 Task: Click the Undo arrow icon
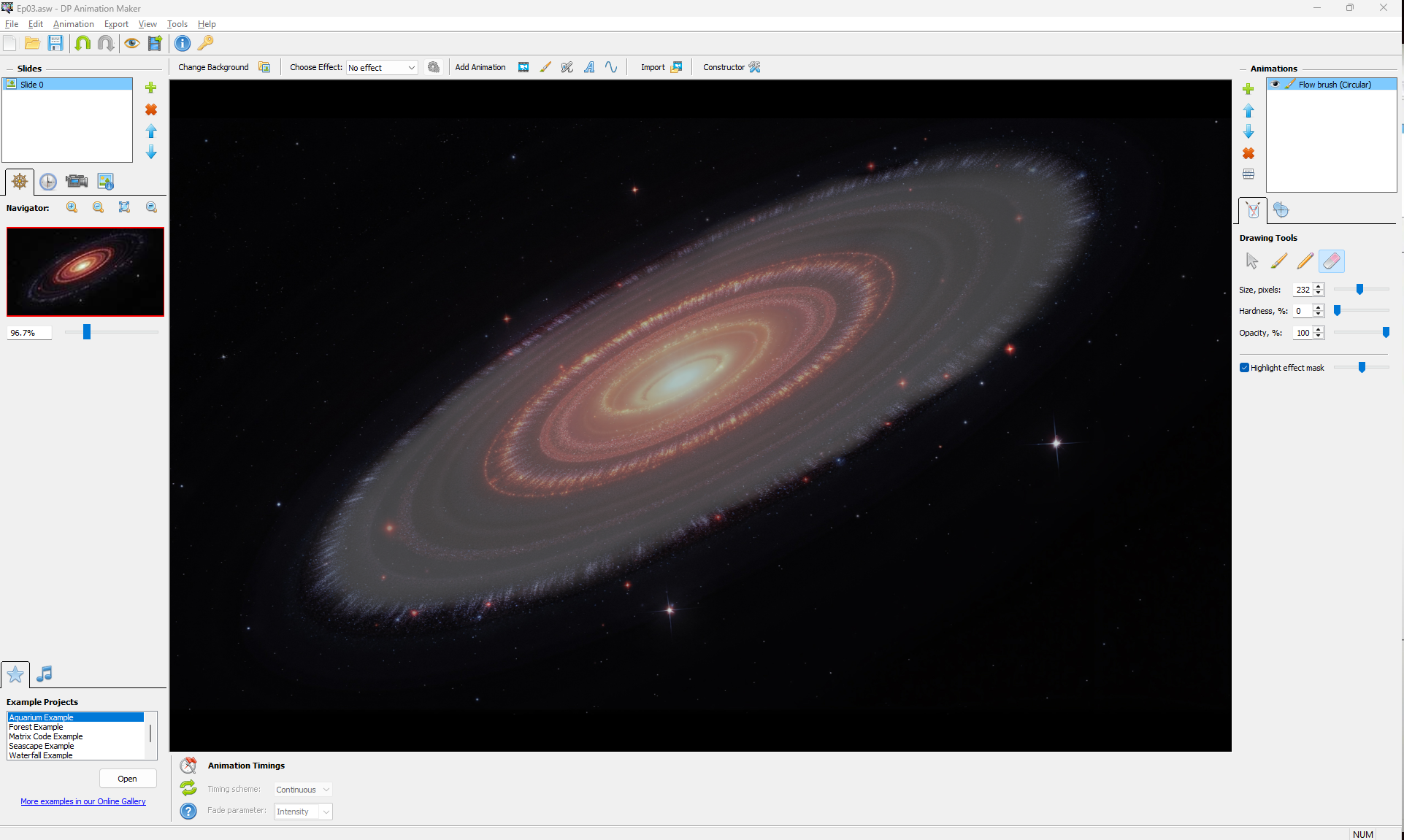[x=83, y=43]
